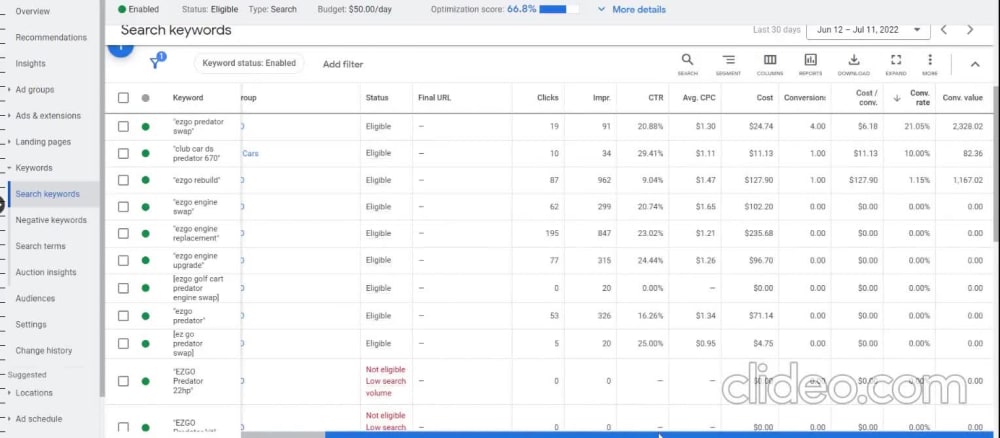Select Search keywords in the sidebar

point(48,194)
